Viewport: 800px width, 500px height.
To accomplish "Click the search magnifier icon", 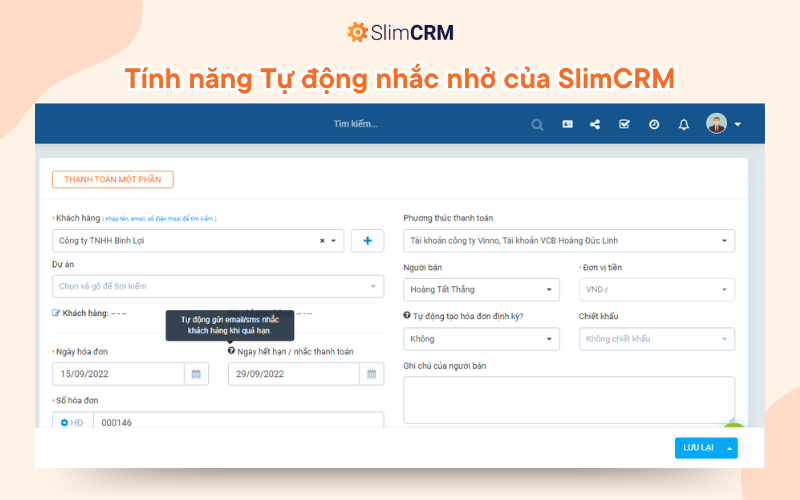I will (537, 124).
